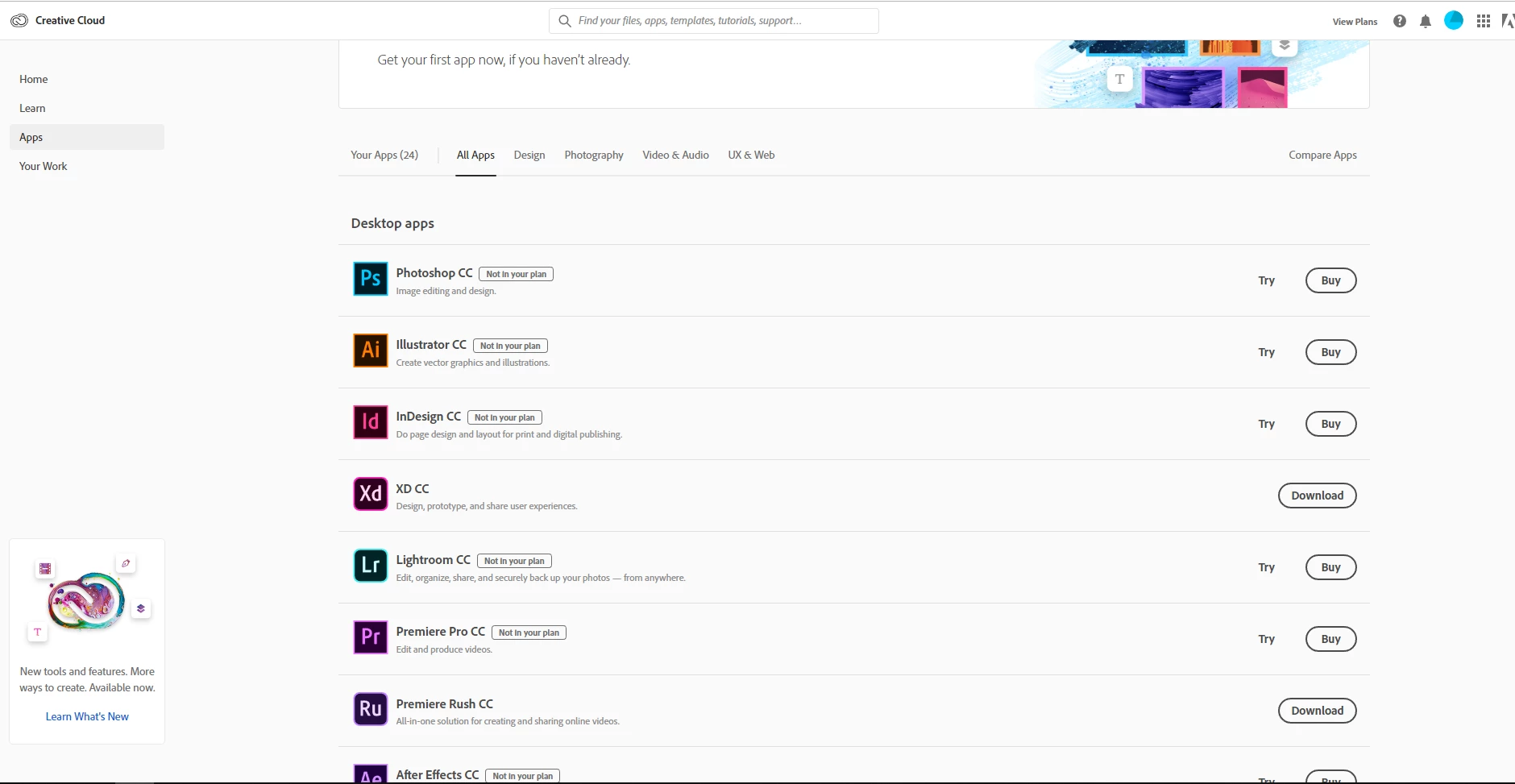Switch to the All Apps tab
Screen dimensions: 1515x784
pos(475,155)
